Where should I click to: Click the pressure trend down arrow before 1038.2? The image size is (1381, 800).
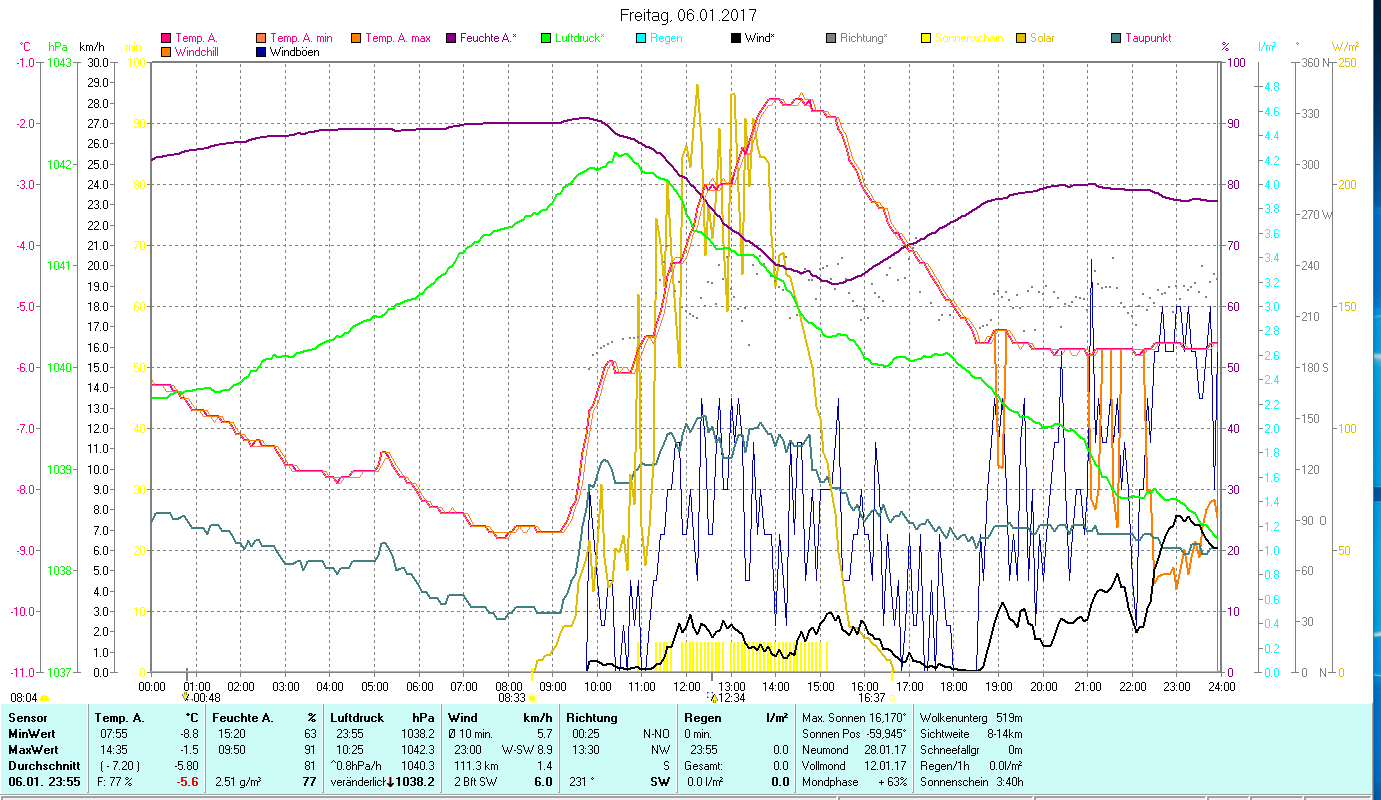390,781
